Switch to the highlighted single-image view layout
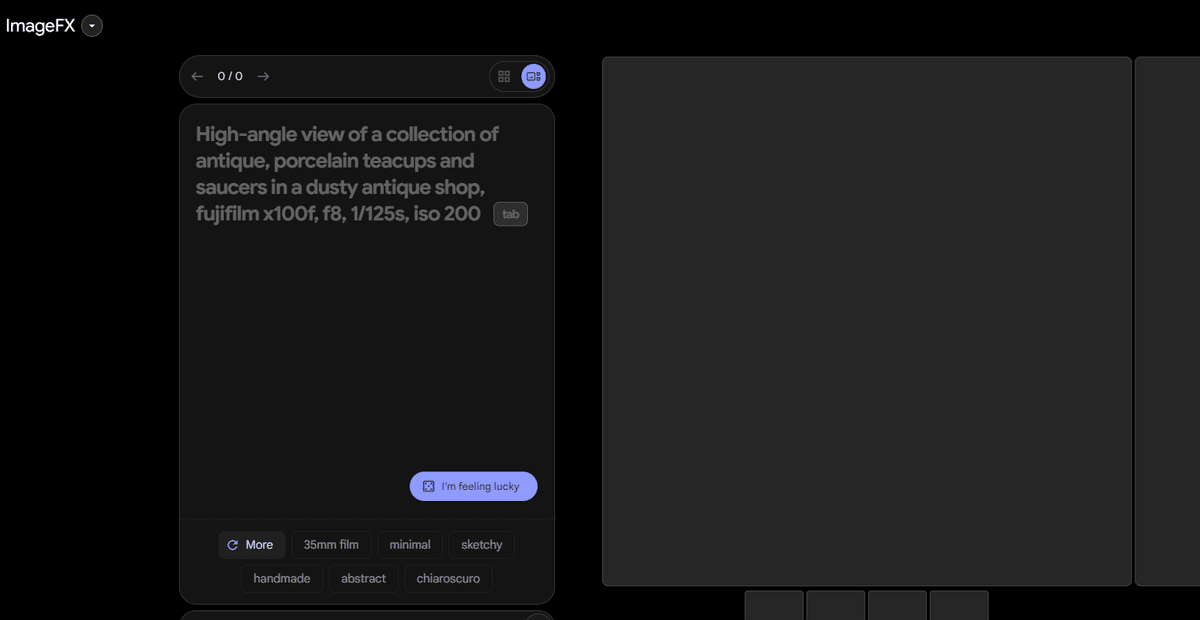This screenshot has height=620, width=1200. coord(533,76)
